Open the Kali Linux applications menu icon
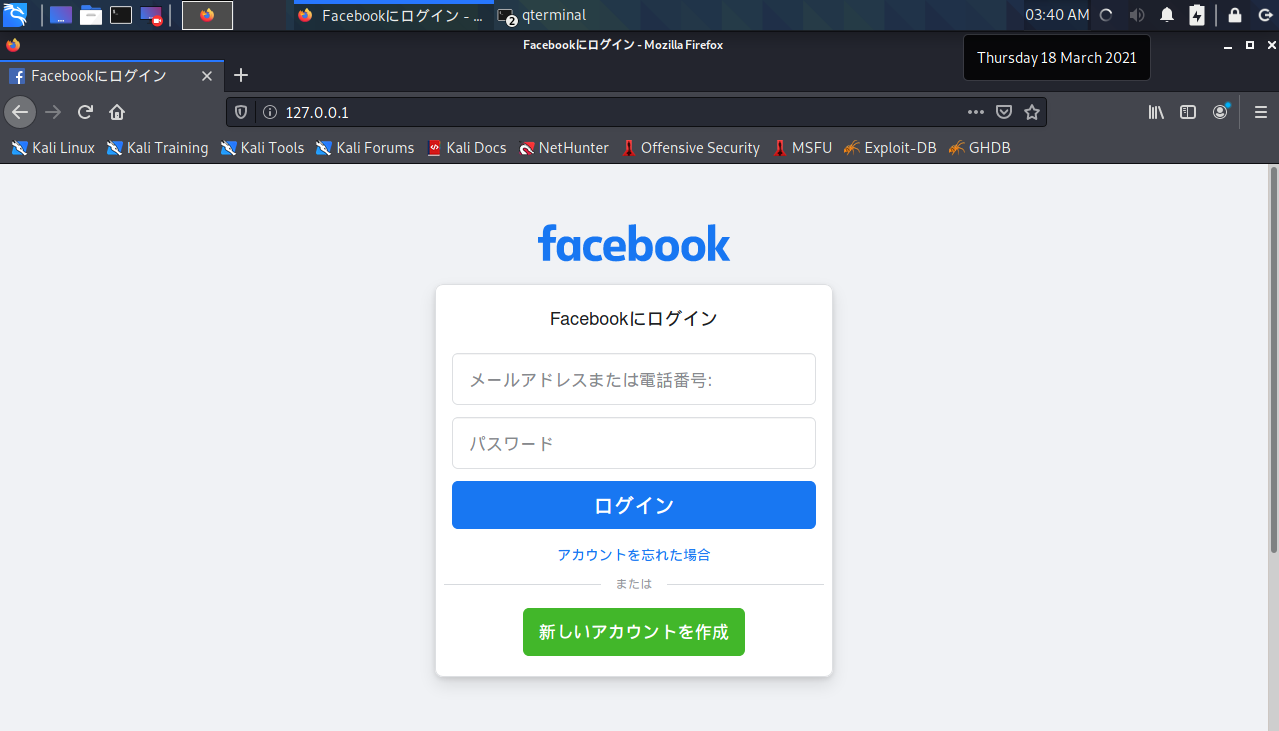 pos(15,15)
